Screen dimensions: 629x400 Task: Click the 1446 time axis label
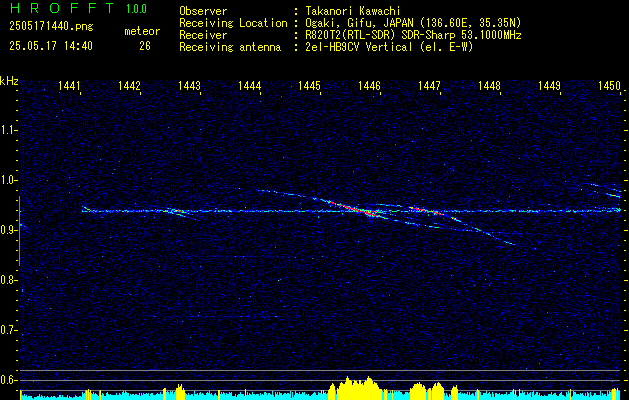click(x=369, y=85)
